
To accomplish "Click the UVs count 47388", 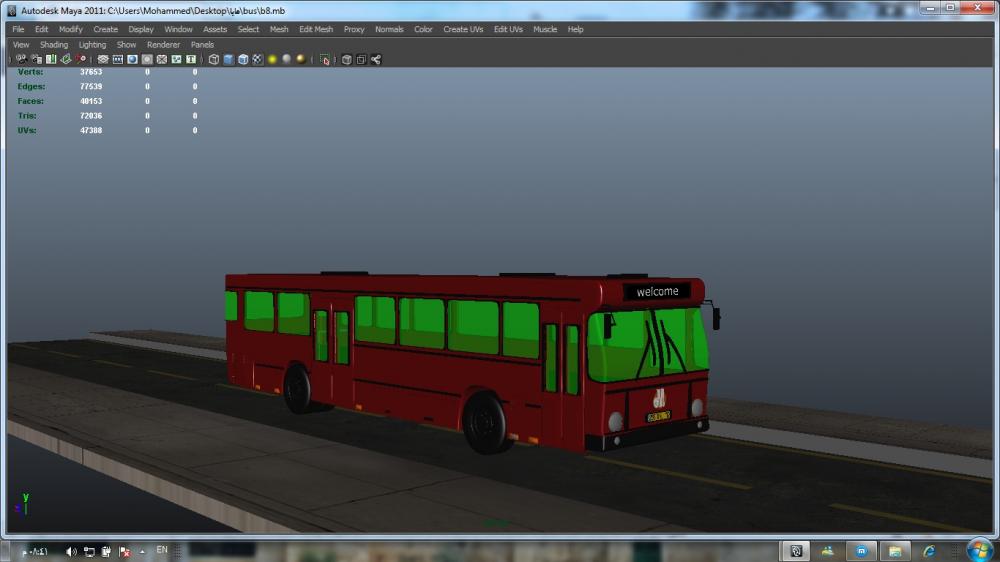I will point(91,130).
